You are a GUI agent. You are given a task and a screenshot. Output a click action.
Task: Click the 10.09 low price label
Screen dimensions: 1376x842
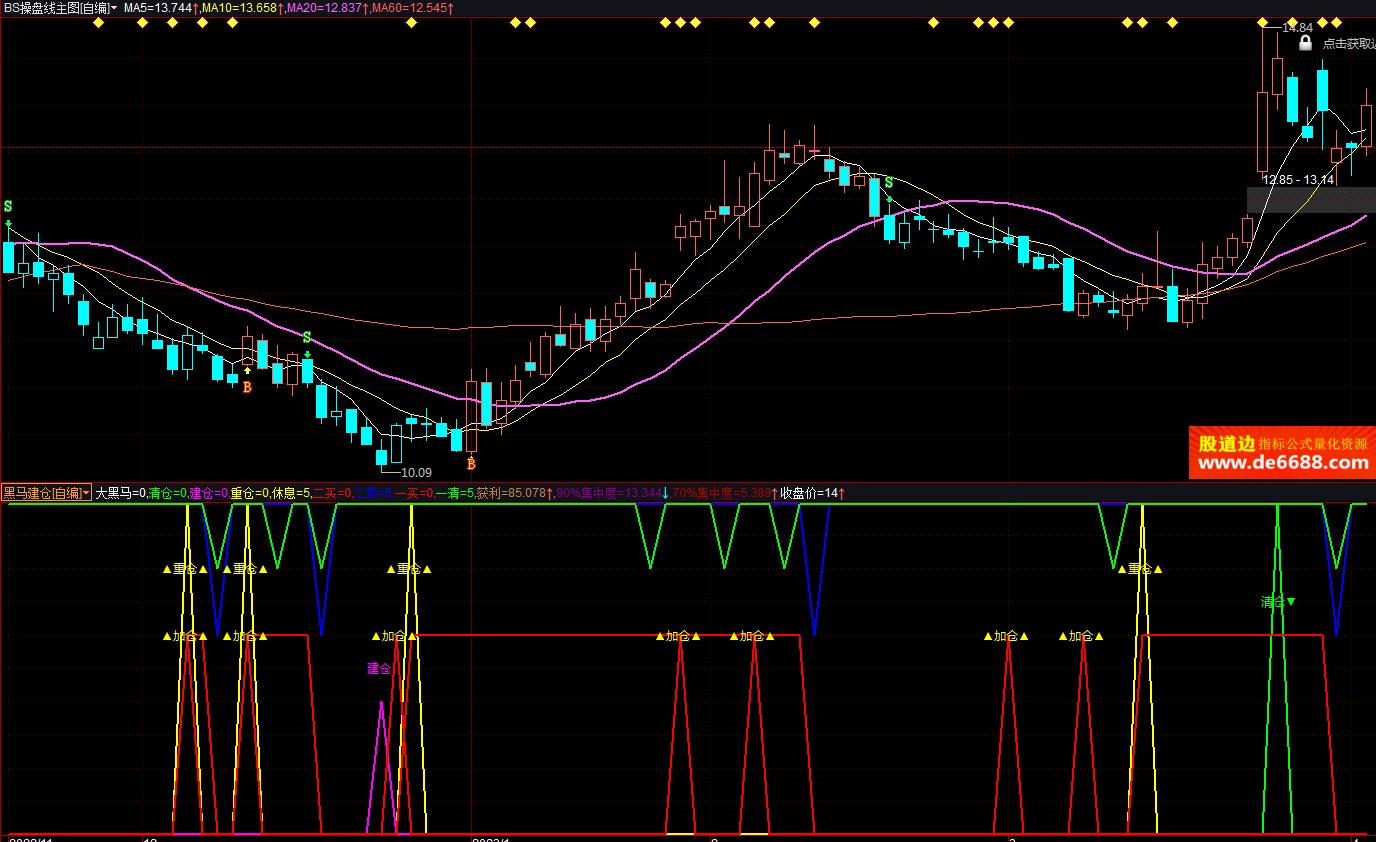416,472
